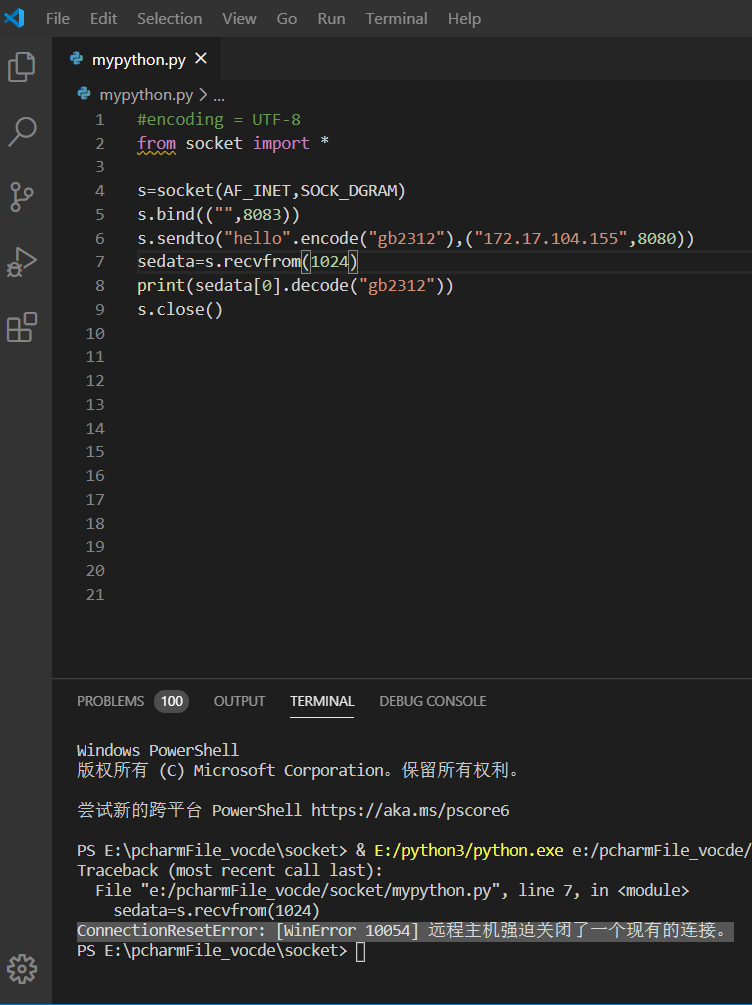This screenshot has width=752, height=1005.
Task: Click 'sedata=s.recvfrom(1024)' in the editor
Action: 247,262
